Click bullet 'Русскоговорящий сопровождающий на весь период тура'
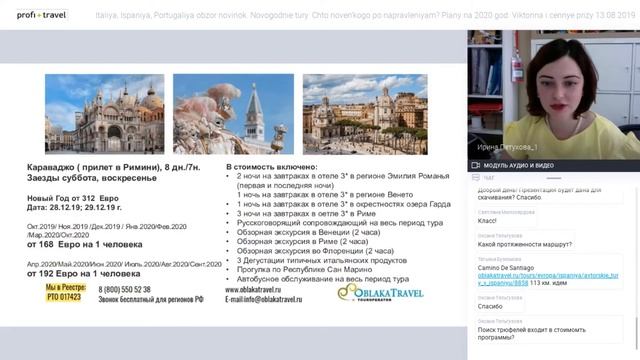This screenshot has width=640, height=360. [340, 223]
